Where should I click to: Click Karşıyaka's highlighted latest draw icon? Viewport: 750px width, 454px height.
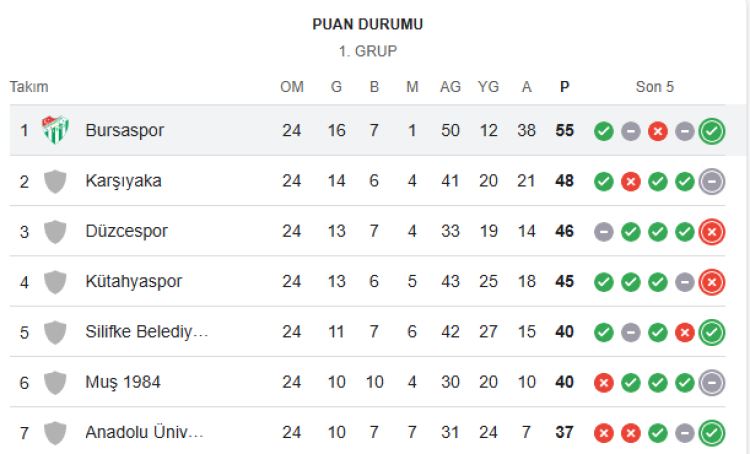[x=712, y=181]
